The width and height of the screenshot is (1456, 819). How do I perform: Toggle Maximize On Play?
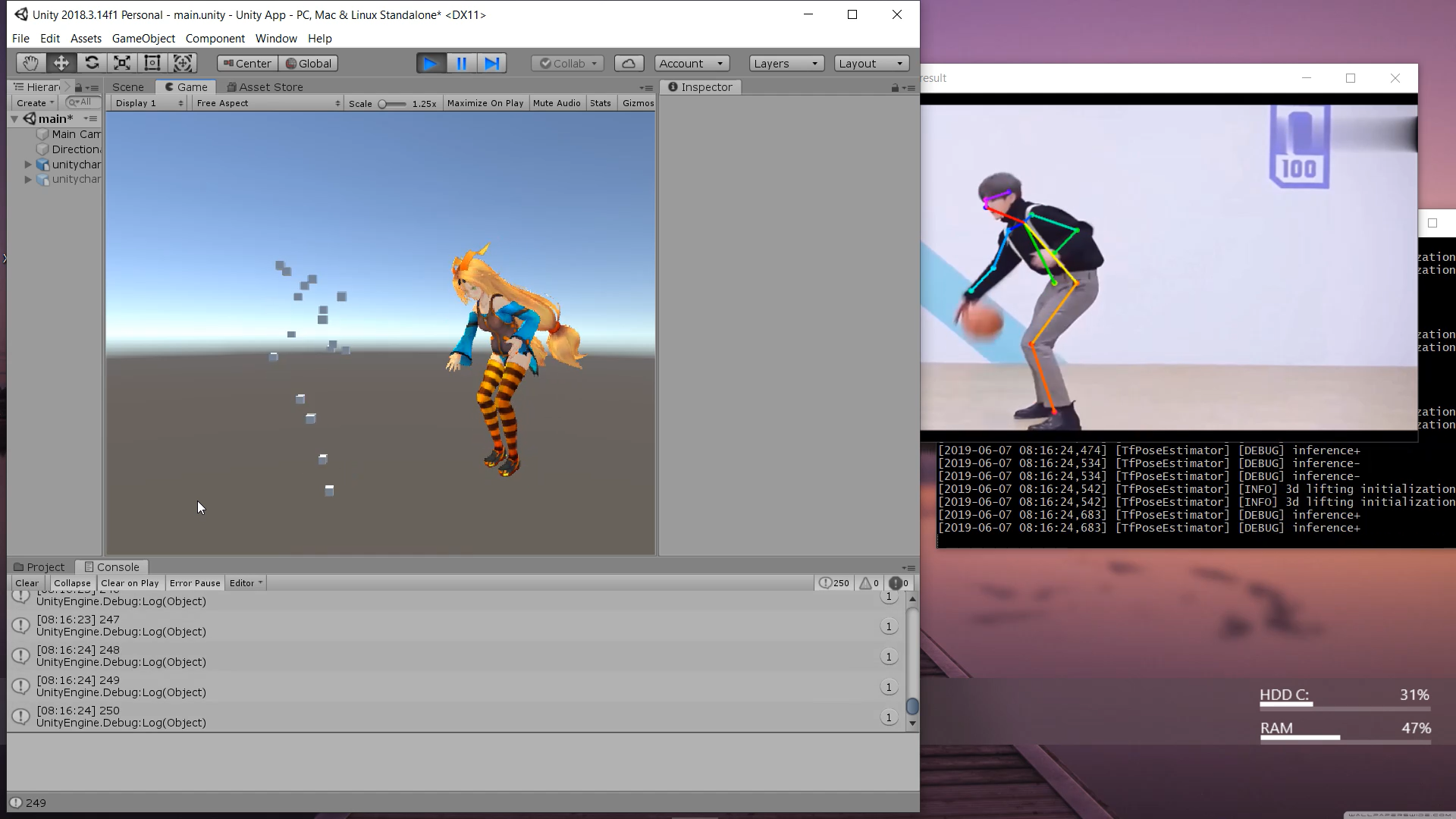[x=485, y=103]
